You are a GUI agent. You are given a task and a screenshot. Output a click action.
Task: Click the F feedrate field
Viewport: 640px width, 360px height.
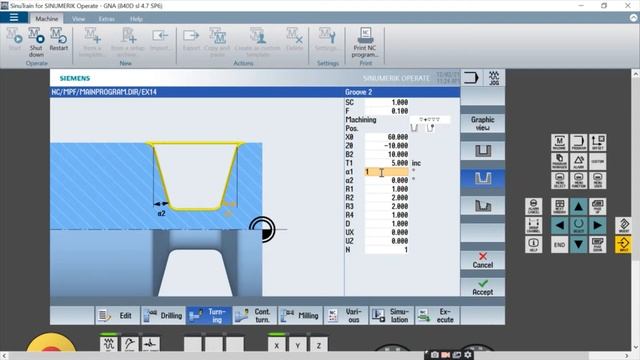tap(387, 111)
